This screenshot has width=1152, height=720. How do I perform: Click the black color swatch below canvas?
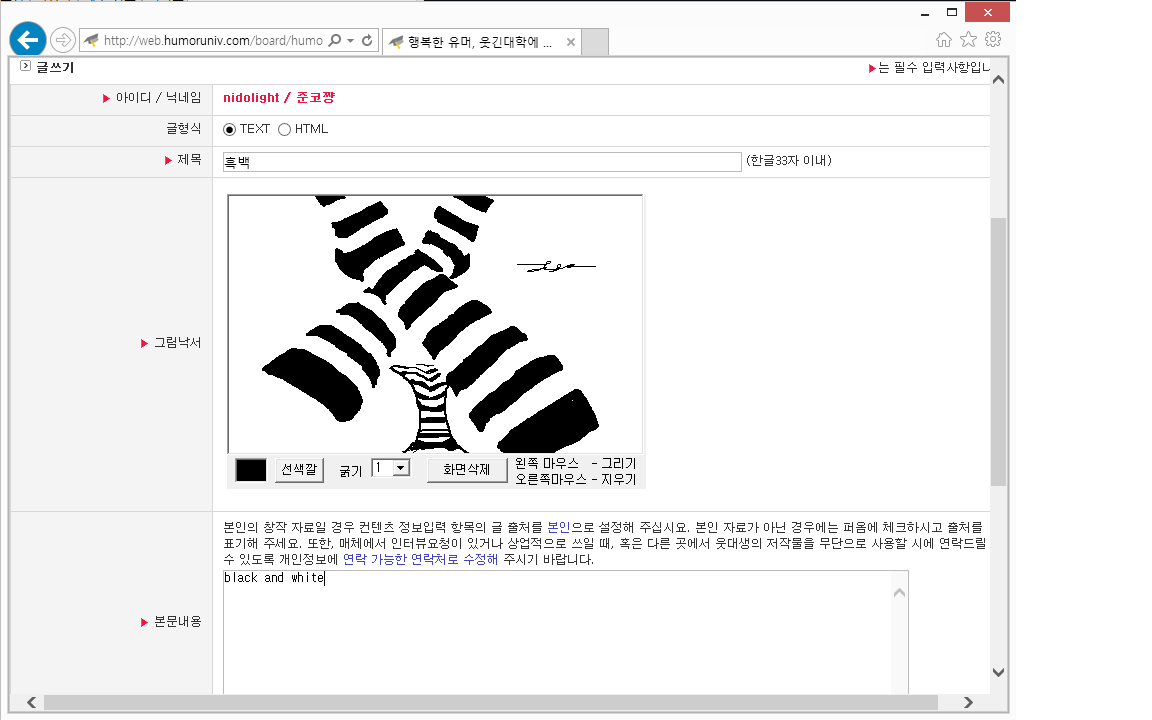pyautogui.click(x=251, y=470)
